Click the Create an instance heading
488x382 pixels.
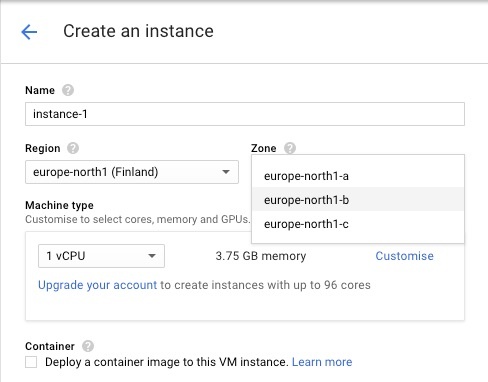[138, 31]
